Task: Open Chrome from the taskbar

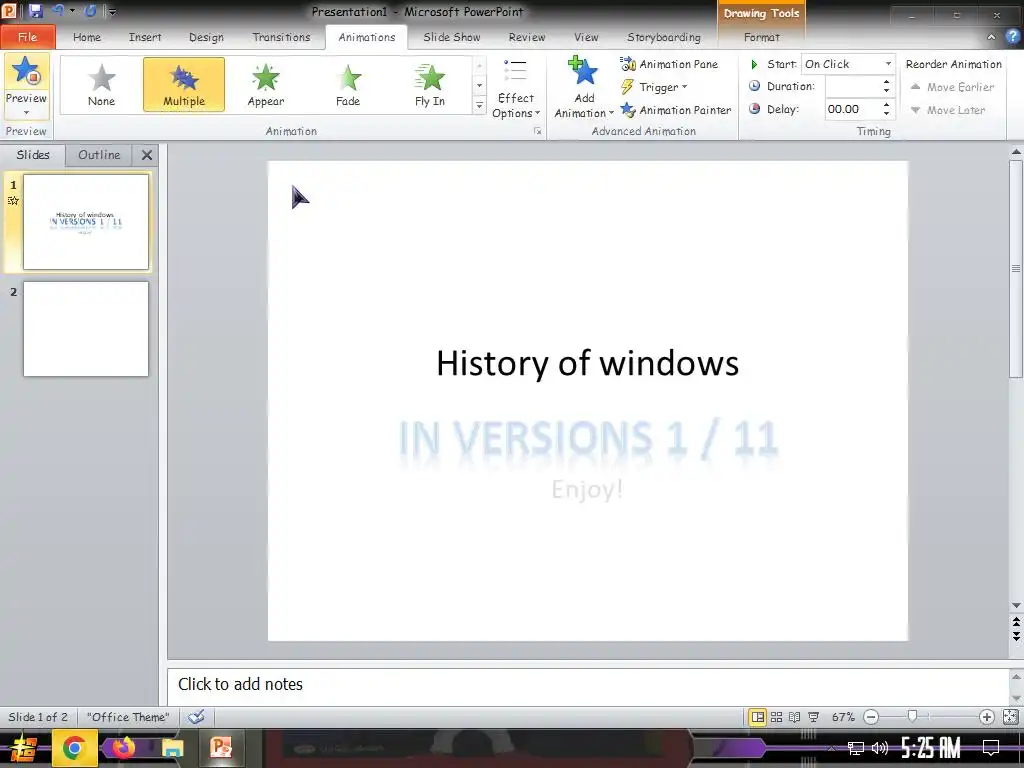Action: click(74, 748)
